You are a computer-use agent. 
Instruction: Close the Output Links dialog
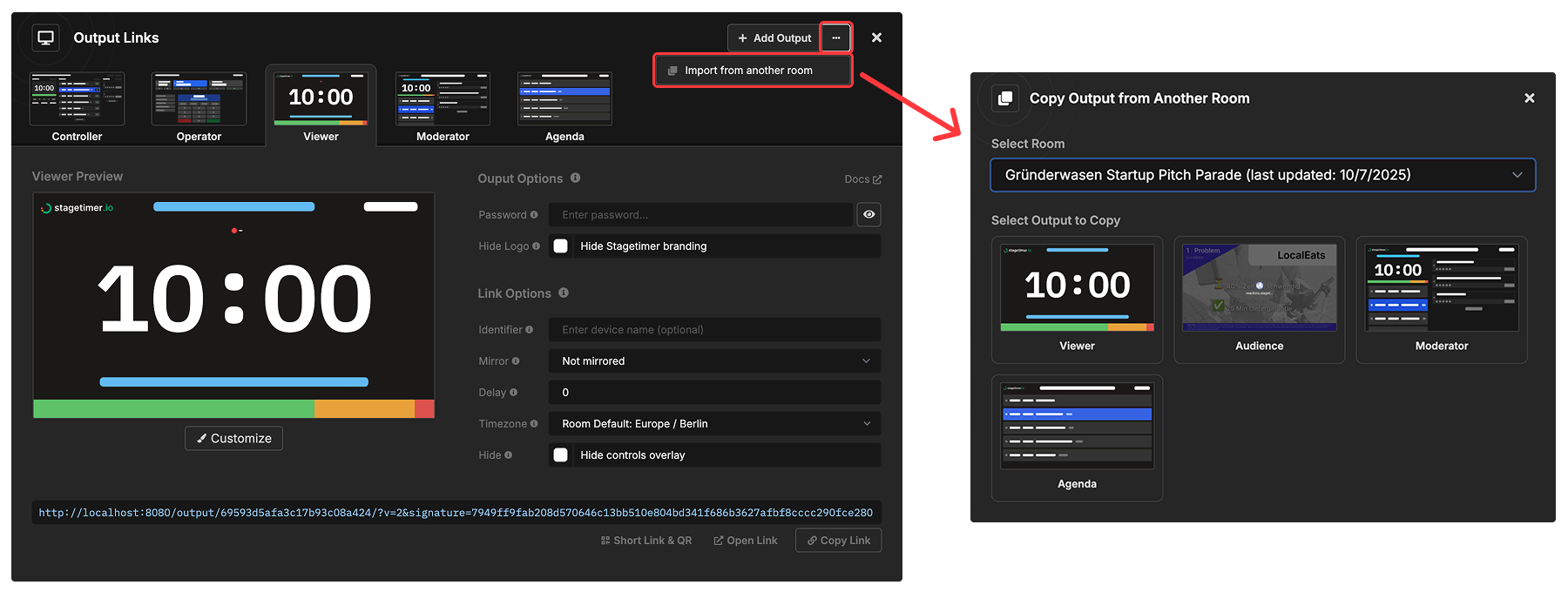pos(876,37)
